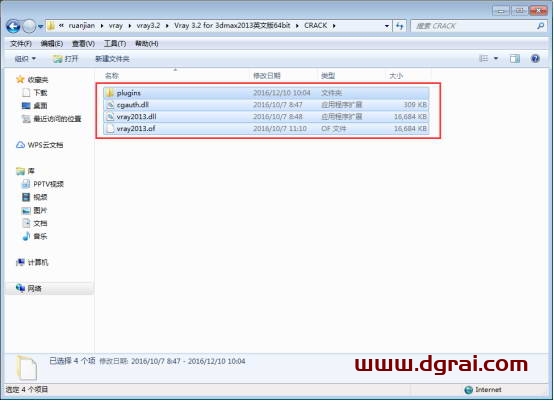The image size is (554, 401).
Task: Click the 计算机 icon
Action: (20, 262)
